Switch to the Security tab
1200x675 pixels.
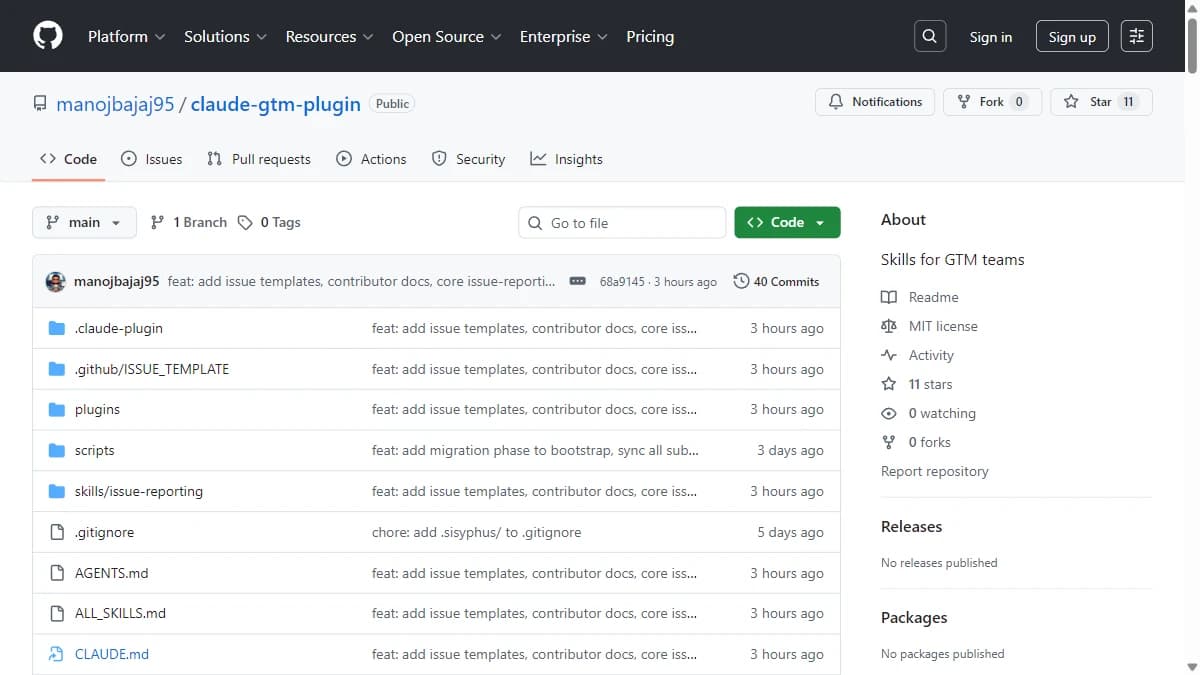tap(468, 159)
